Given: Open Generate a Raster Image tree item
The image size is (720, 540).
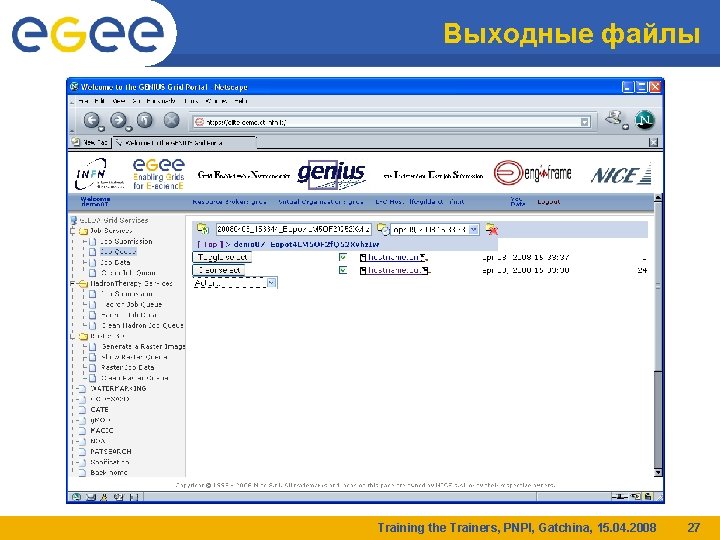Looking at the screenshot, I should click(x=144, y=347).
